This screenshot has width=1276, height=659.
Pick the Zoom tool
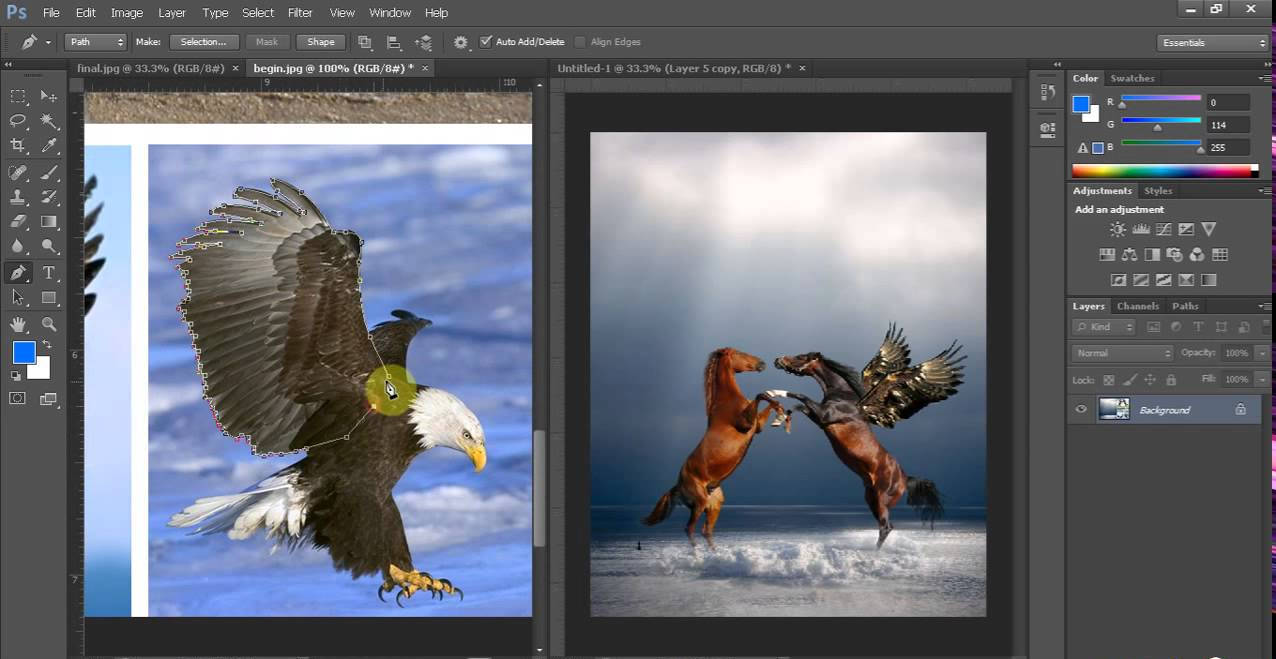click(x=47, y=324)
